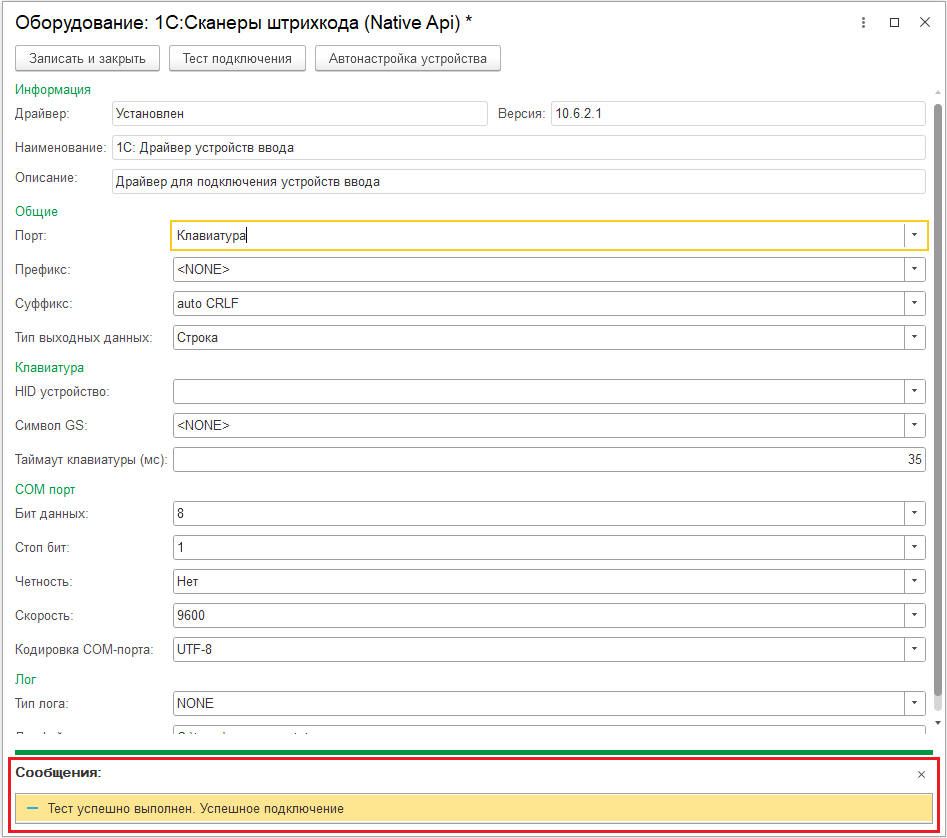Start Автонастройка устройства
The width and height of the screenshot is (947, 838).
pos(408,59)
